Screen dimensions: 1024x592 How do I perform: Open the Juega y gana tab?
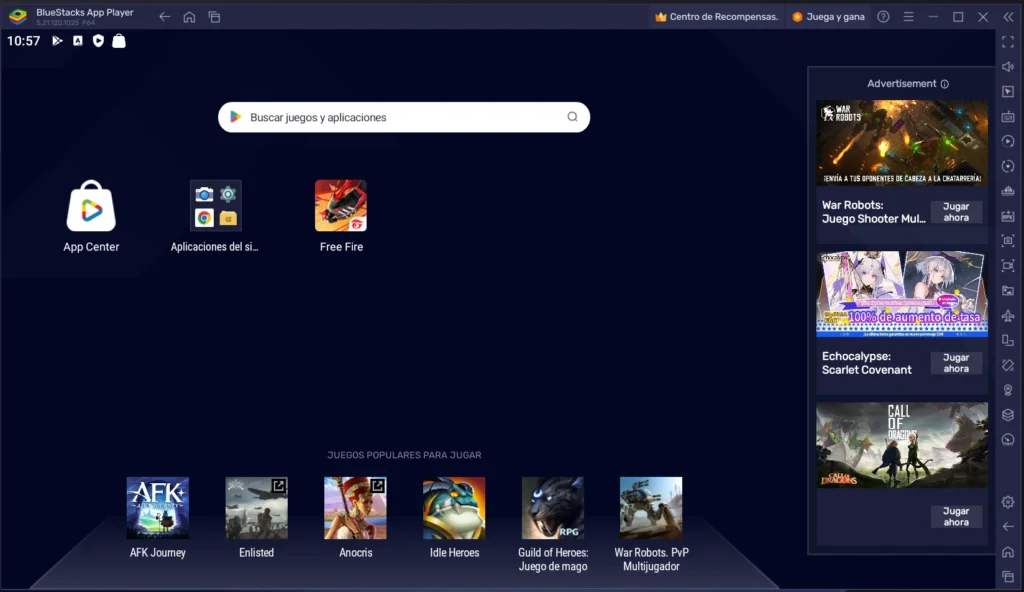(x=828, y=17)
